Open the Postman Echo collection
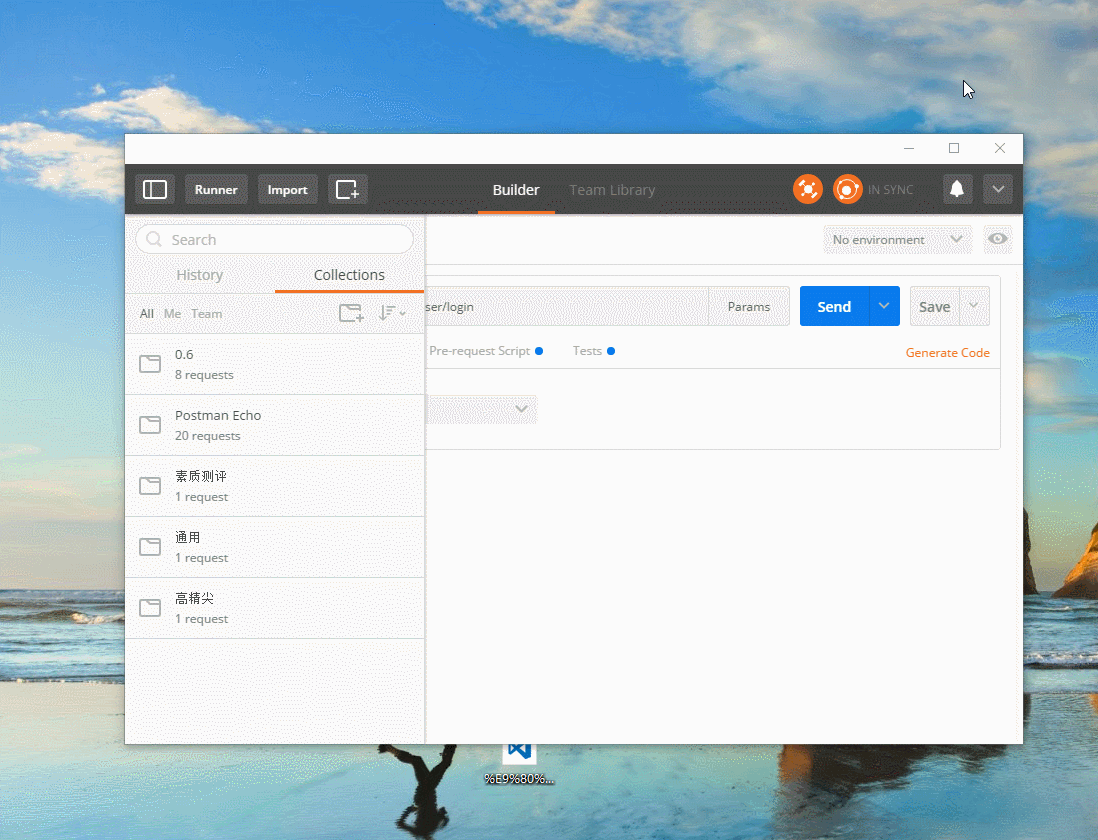The height and width of the screenshot is (840, 1098). 274,425
